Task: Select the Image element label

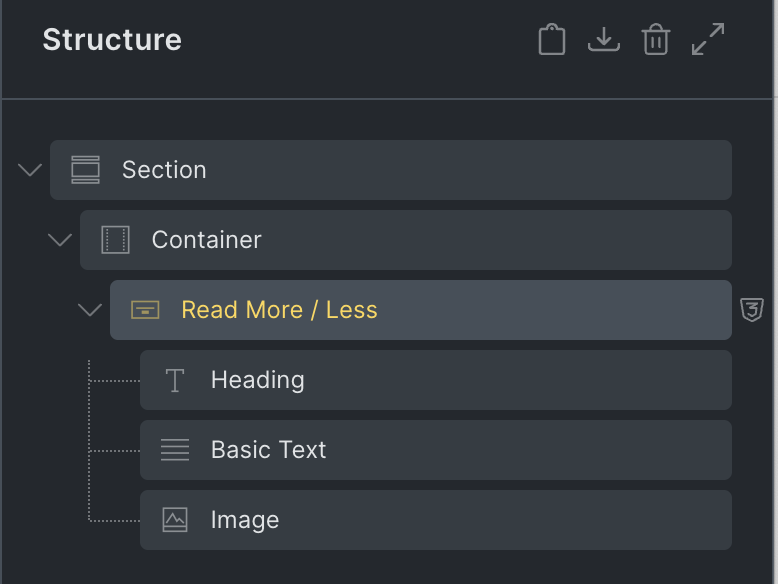Action: 244,520
